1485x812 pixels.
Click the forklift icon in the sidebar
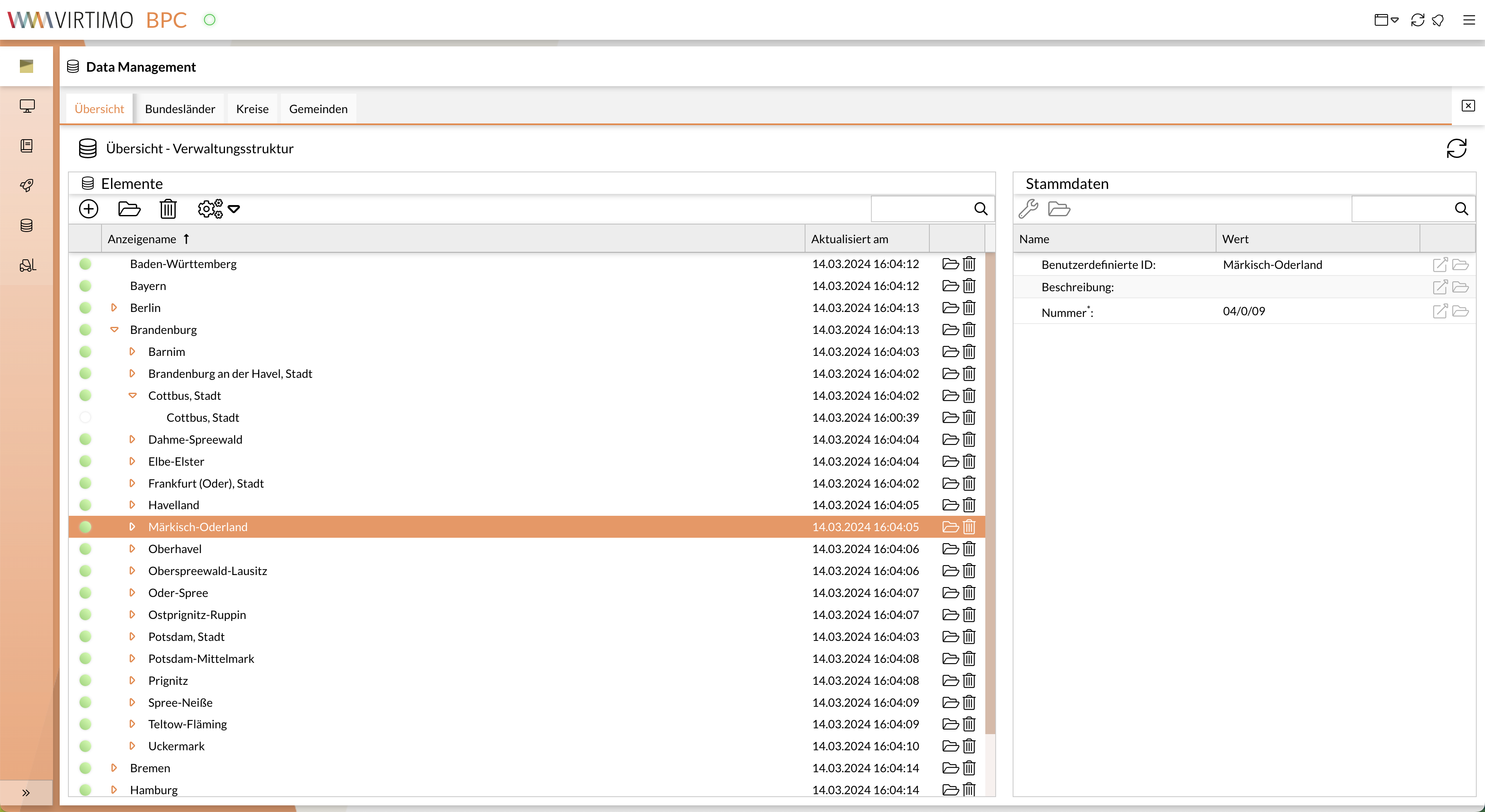coord(27,265)
